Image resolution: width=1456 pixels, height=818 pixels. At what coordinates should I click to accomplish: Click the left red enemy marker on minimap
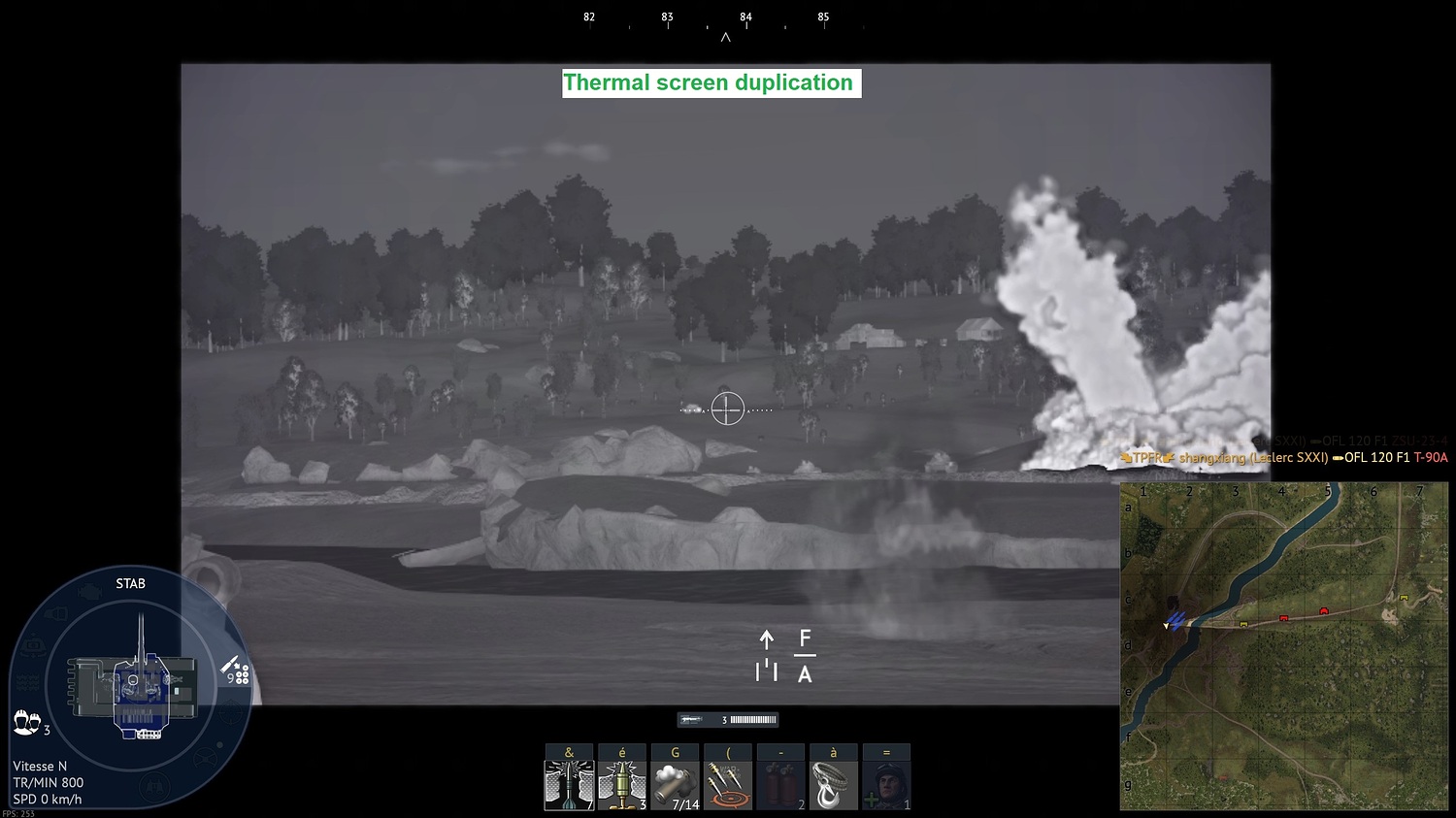click(x=1283, y=618)
